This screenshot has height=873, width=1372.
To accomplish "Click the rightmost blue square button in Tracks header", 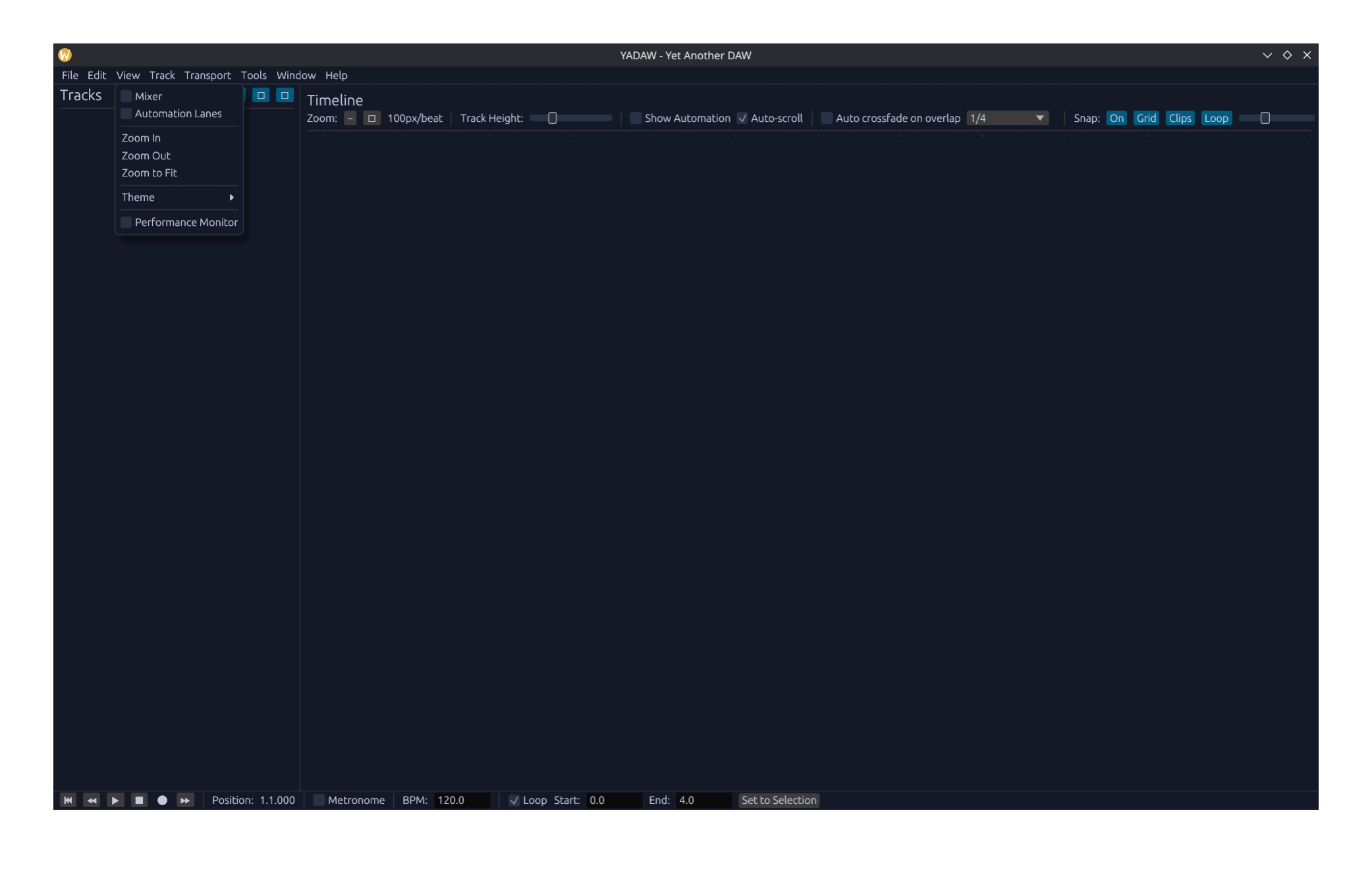I will click(x=285, y=95).
